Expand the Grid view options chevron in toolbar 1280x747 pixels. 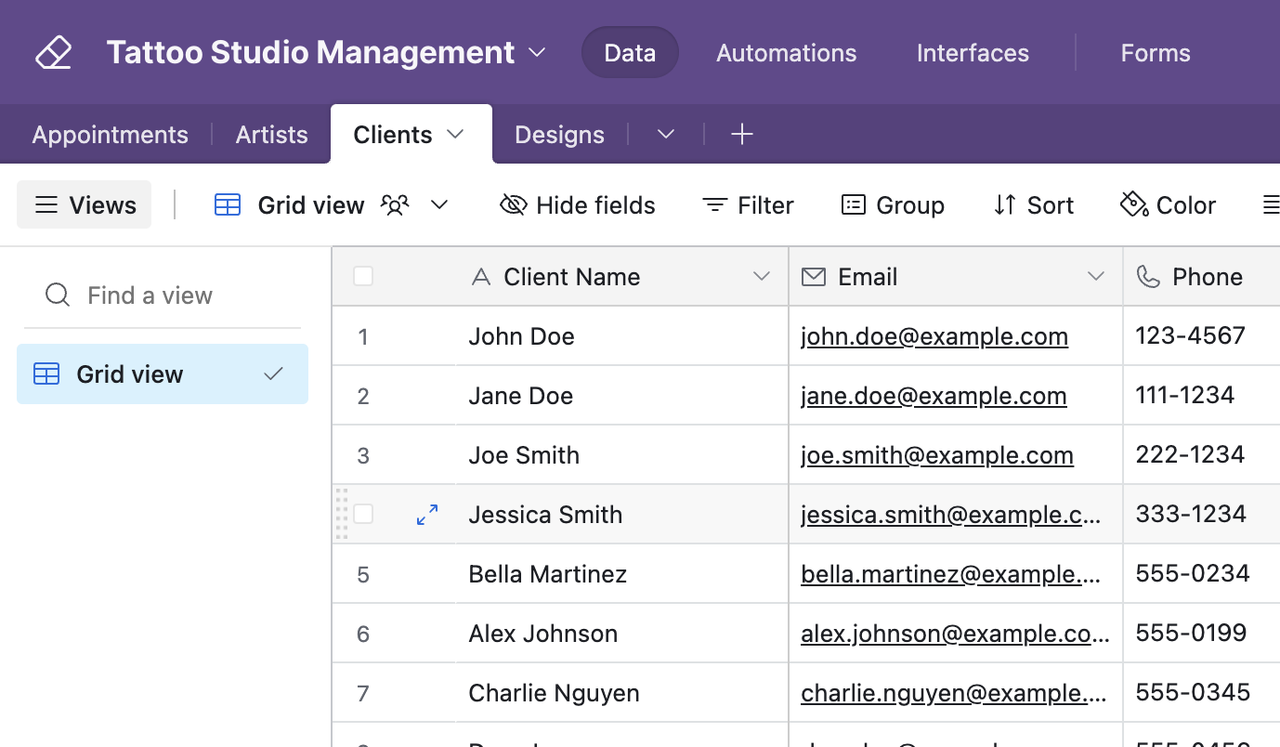coord(439,205)
